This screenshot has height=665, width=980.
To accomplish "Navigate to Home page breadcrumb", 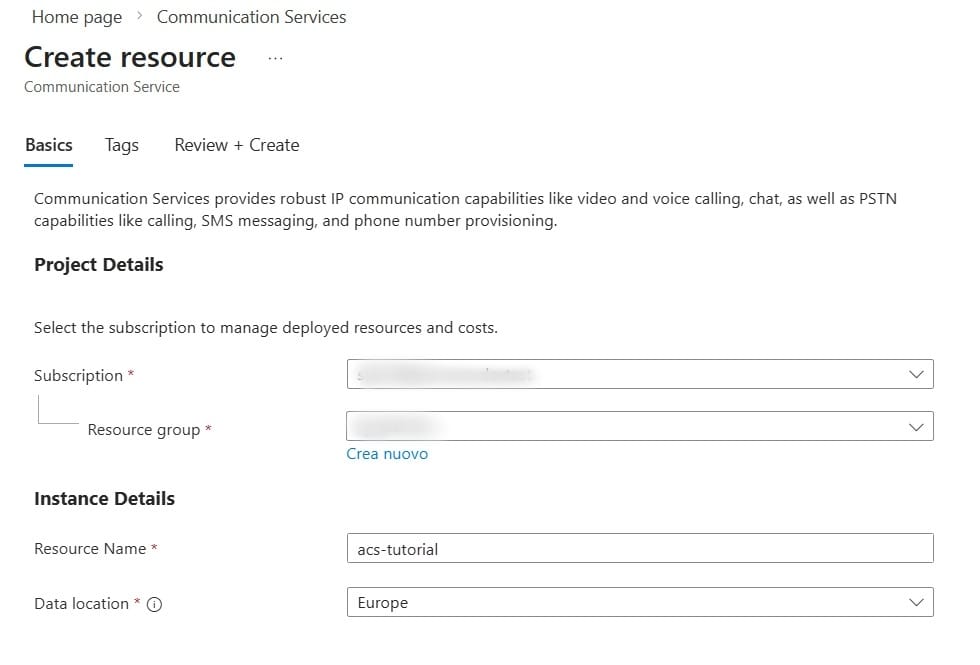I will pyautogui.click(x=77, y=17).
